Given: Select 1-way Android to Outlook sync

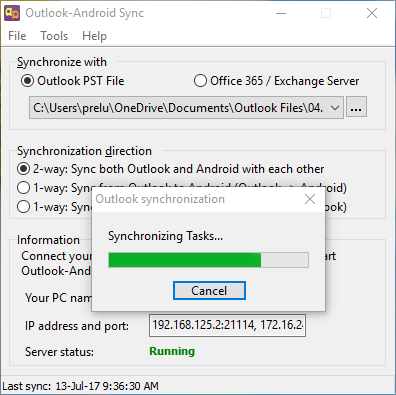Looking at the screenshot, I should (x=23, y=207).
